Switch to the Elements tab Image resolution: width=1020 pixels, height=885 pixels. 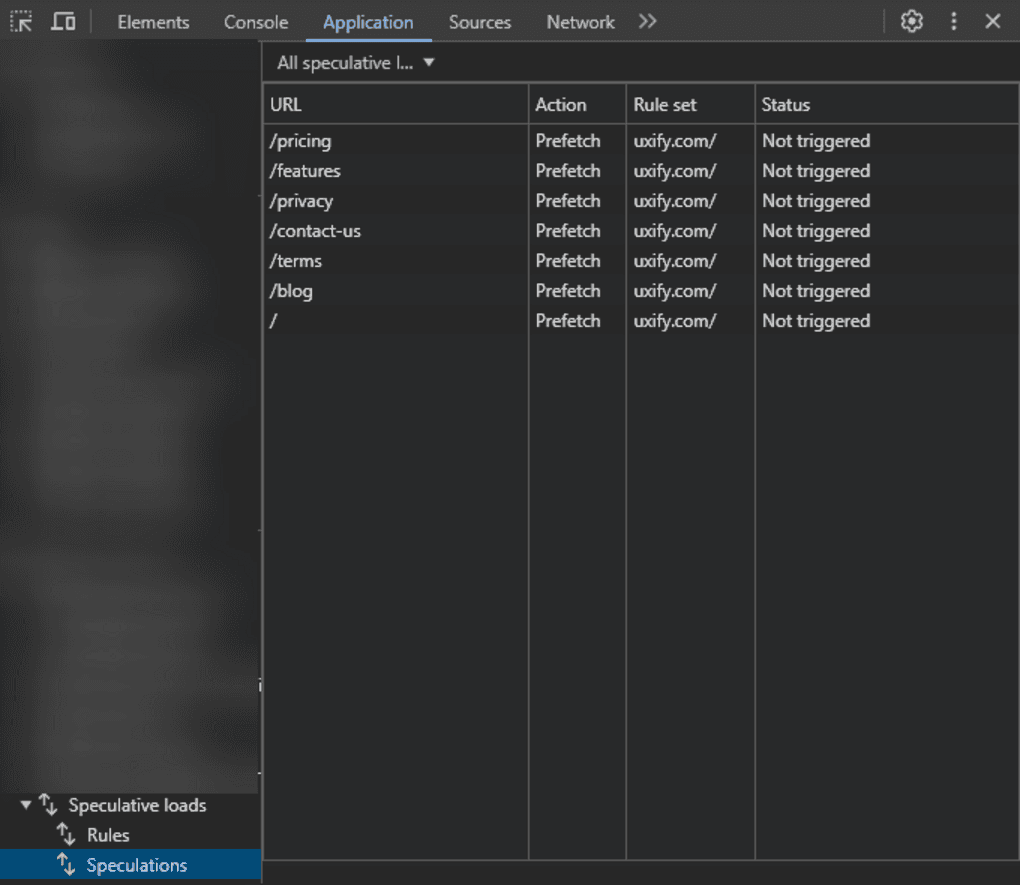(x=152, y=21)
